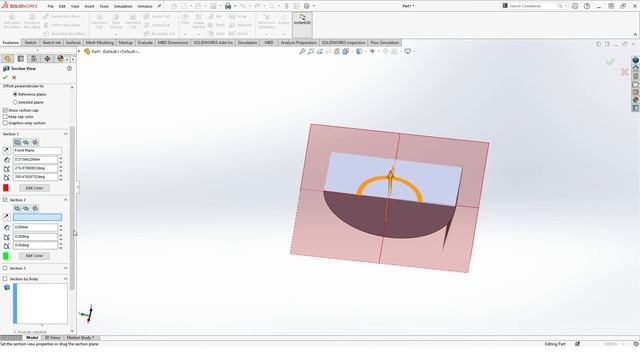Open the Print dropdown arrow in toolbar
Viewport: 640px width, 360px height.
click(x=235, y=6)
